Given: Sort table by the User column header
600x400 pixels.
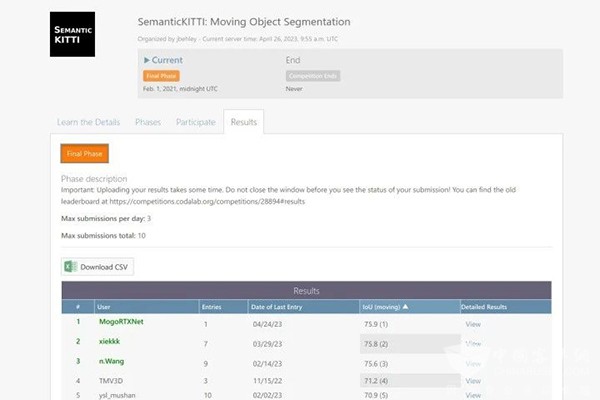Looking at the screenshot, I should (104, 306).
